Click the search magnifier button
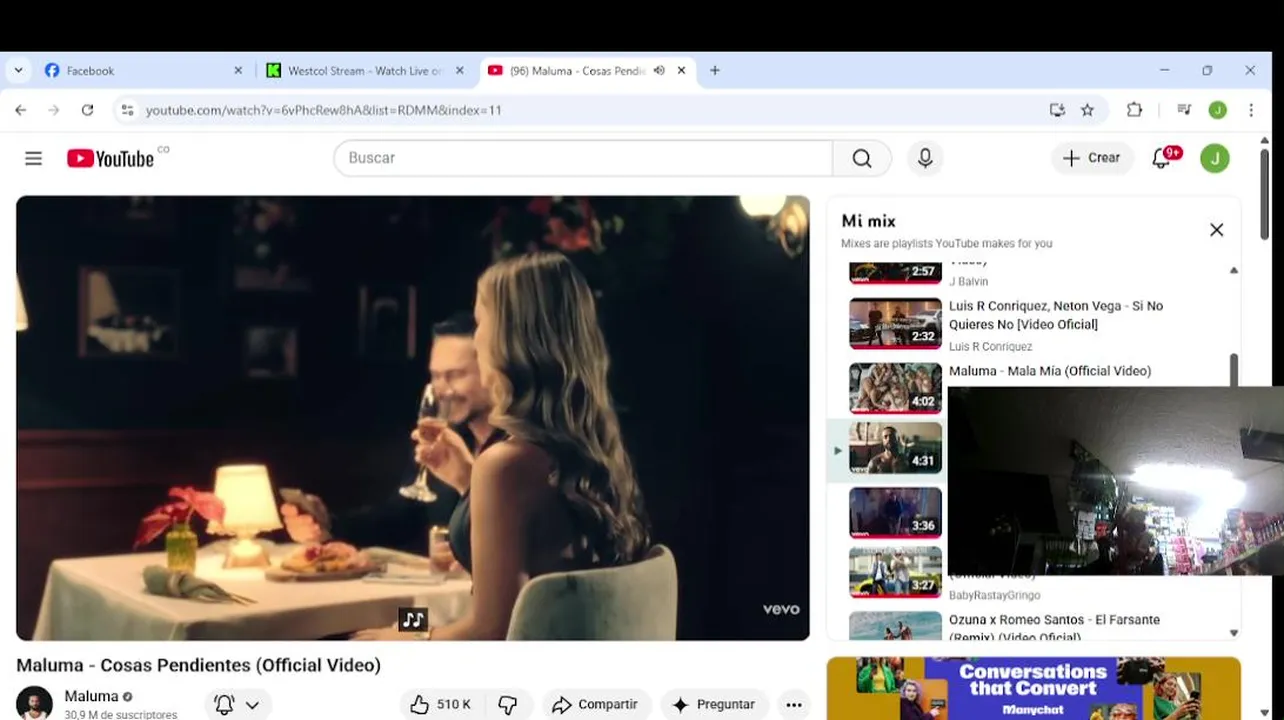Screen dimensions: 1284x720 tap(862, 158)
